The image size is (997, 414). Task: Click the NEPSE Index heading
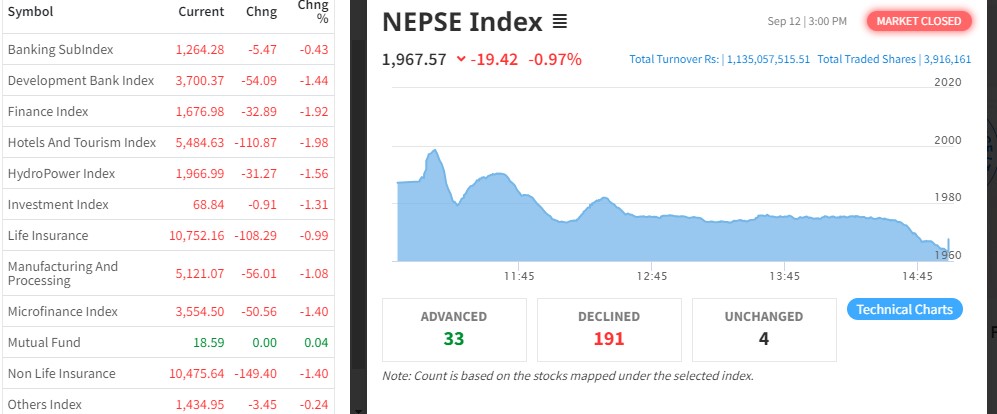point(462,22)
